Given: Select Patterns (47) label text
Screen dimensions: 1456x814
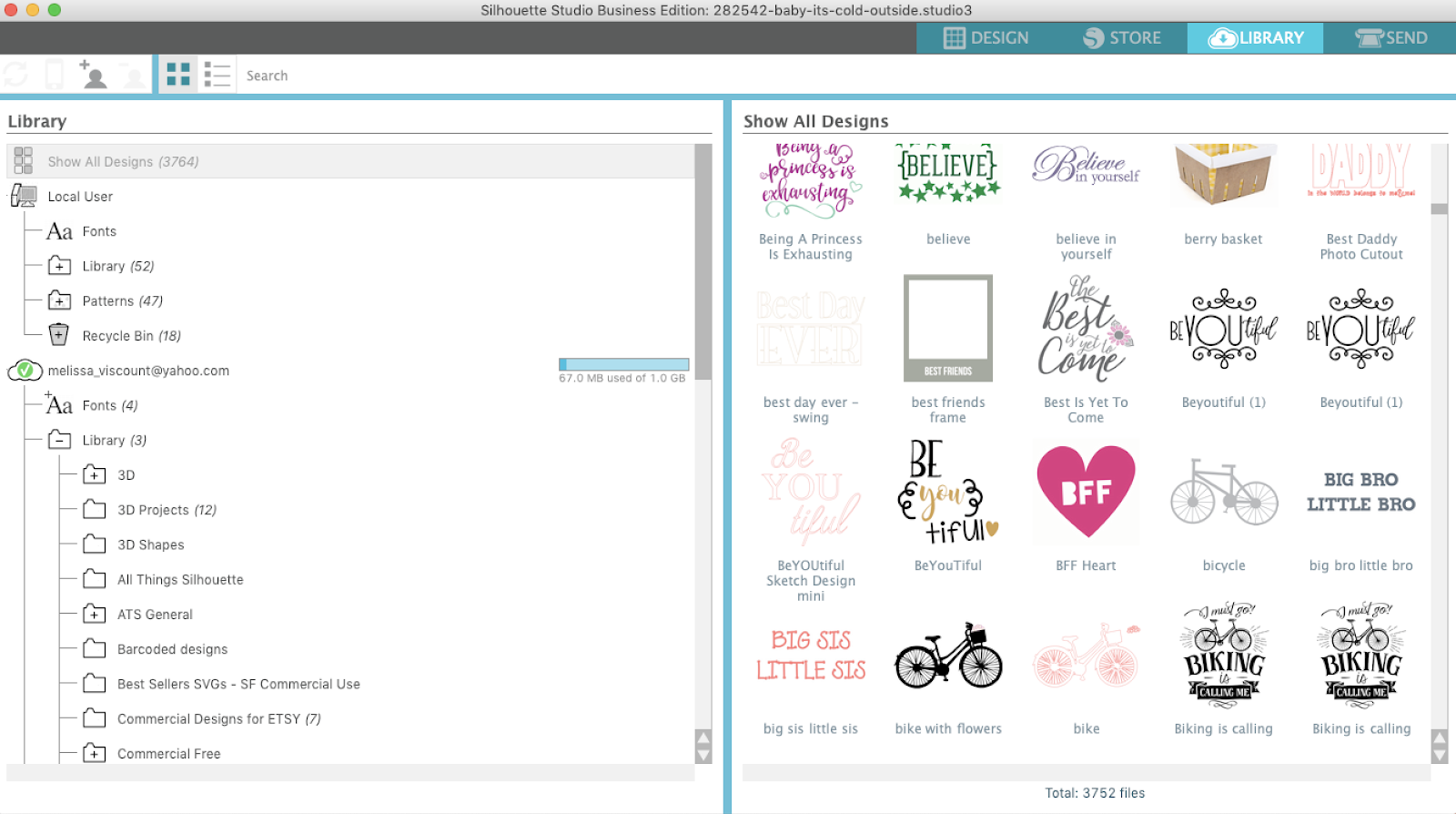Looking at the screenshot, I should [x=122, y=301].
